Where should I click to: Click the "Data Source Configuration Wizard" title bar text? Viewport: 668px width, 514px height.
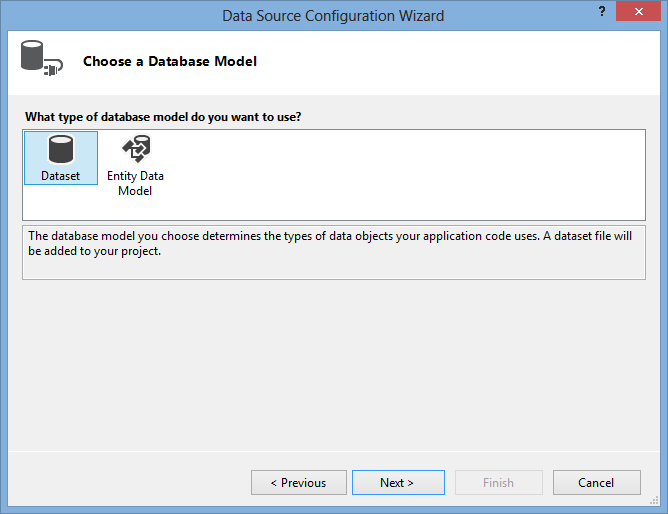coord(334,16)
